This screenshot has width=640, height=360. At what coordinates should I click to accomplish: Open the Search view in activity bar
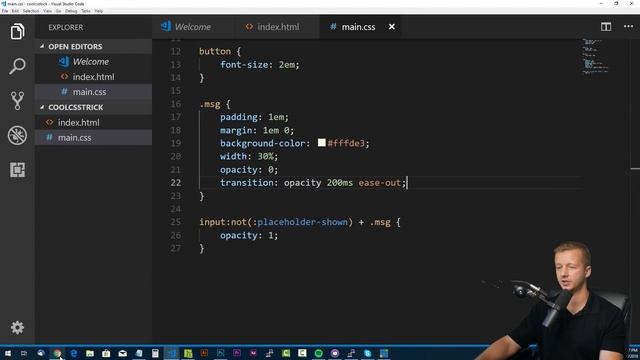tap(17, 66)
